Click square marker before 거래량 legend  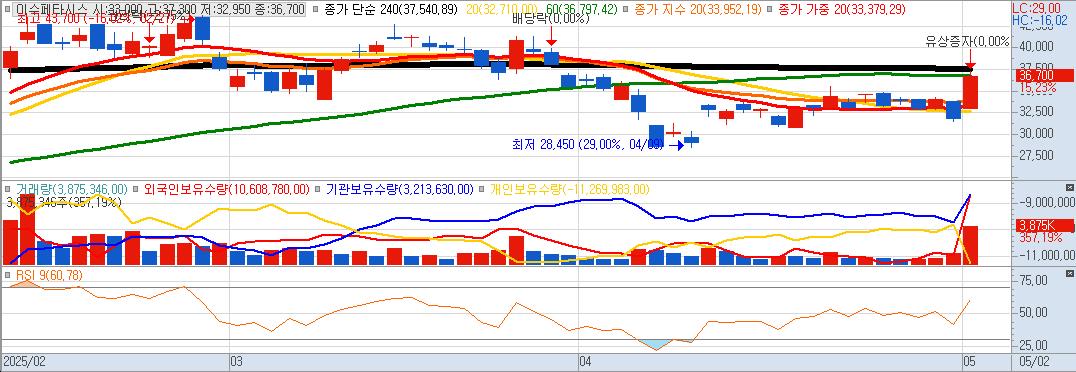click(x=8, y=189)
